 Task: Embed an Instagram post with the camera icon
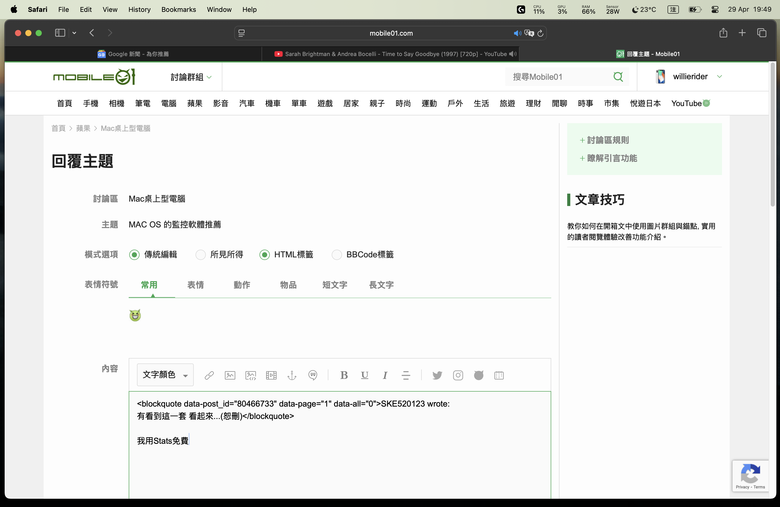[x=458, y=375]
